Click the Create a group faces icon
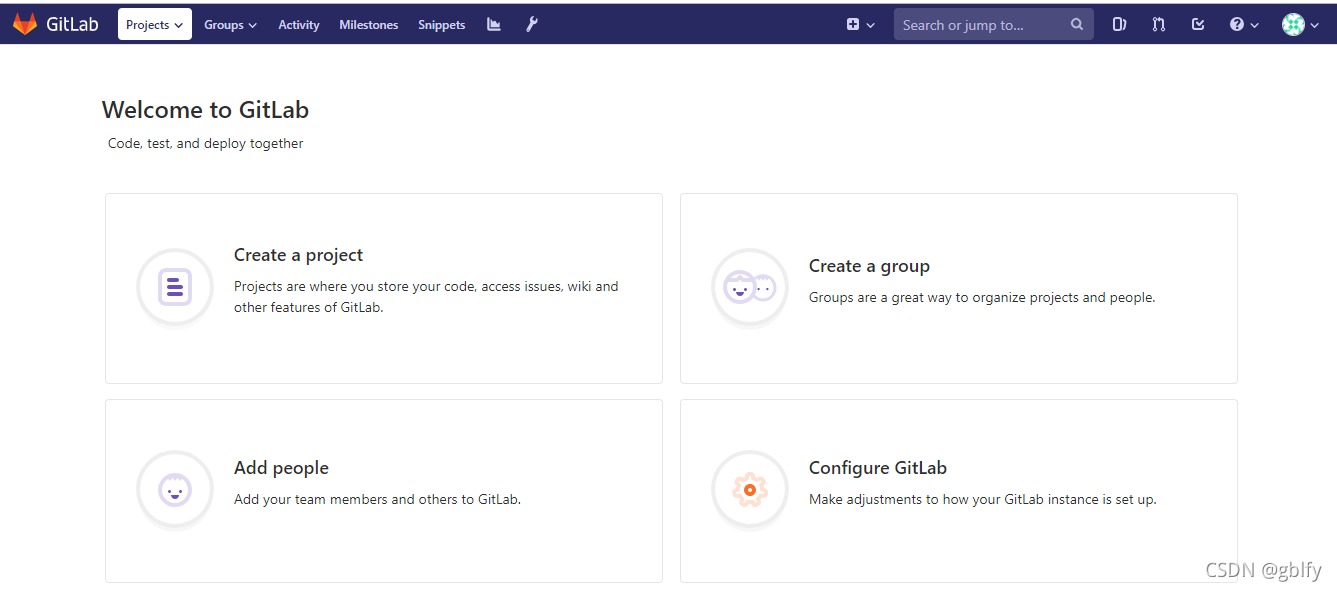 pos(750,288)
